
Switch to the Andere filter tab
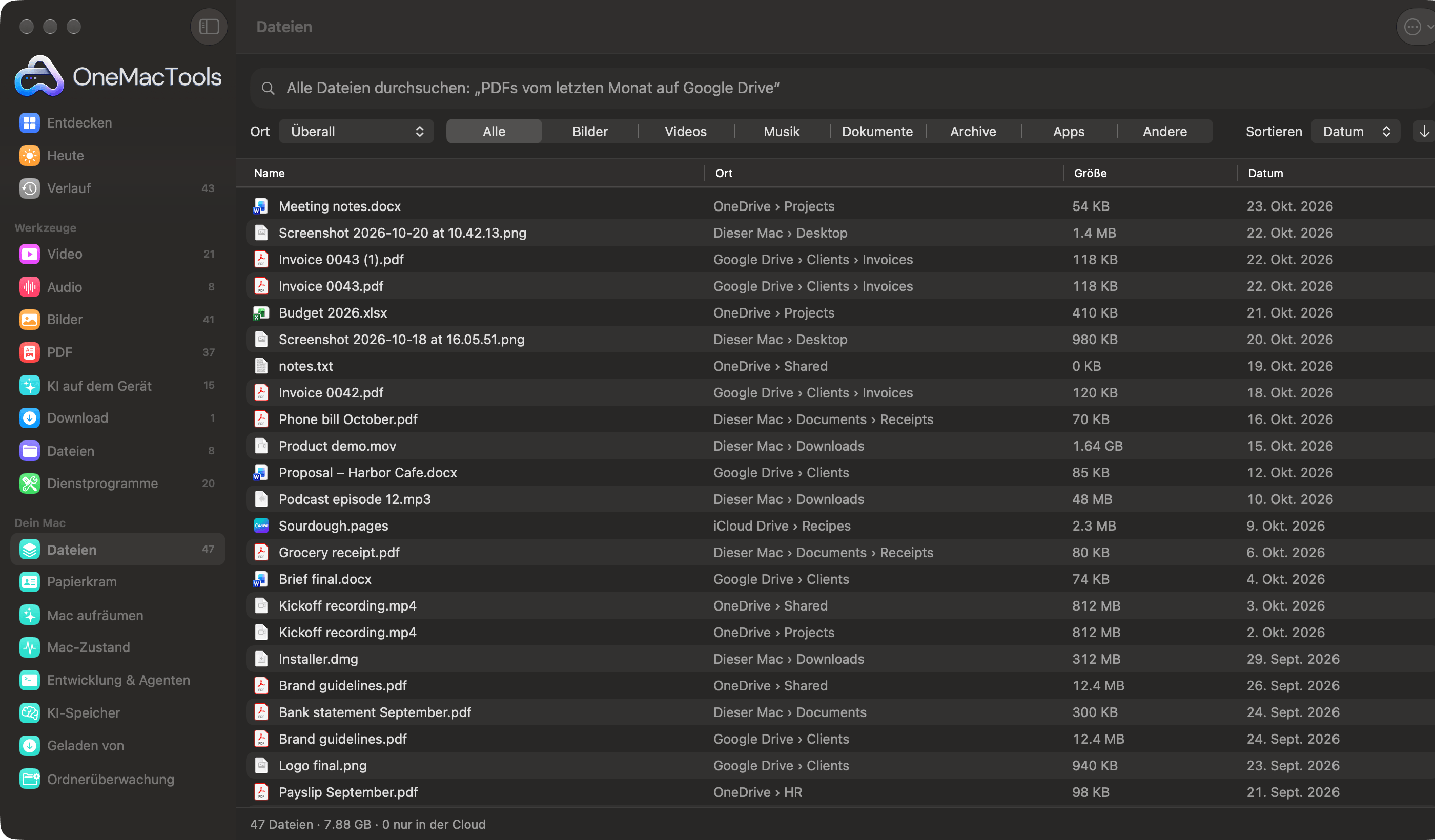(1164, 132)
